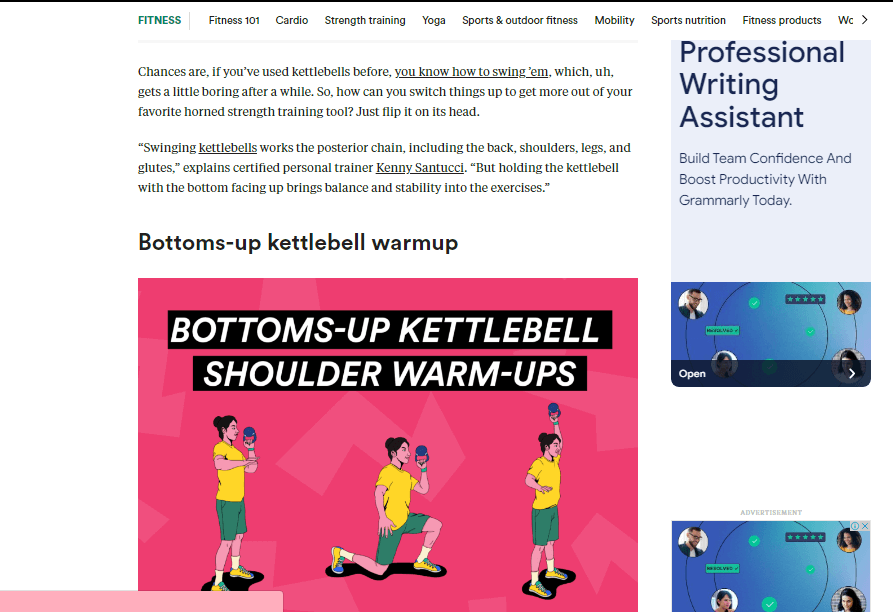This screenshot has height=612, width=893.
Task: Navigate to Mobility category
Action: pos(614,20)
